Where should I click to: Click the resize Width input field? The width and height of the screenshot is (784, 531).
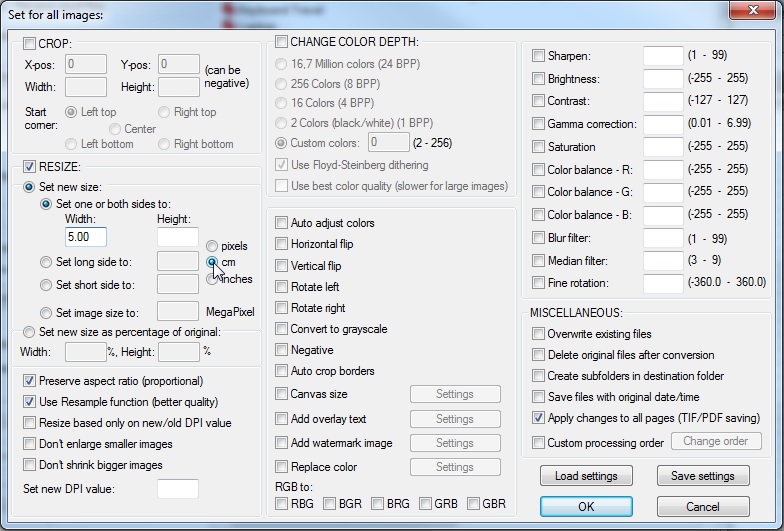(x=85, y=237)
